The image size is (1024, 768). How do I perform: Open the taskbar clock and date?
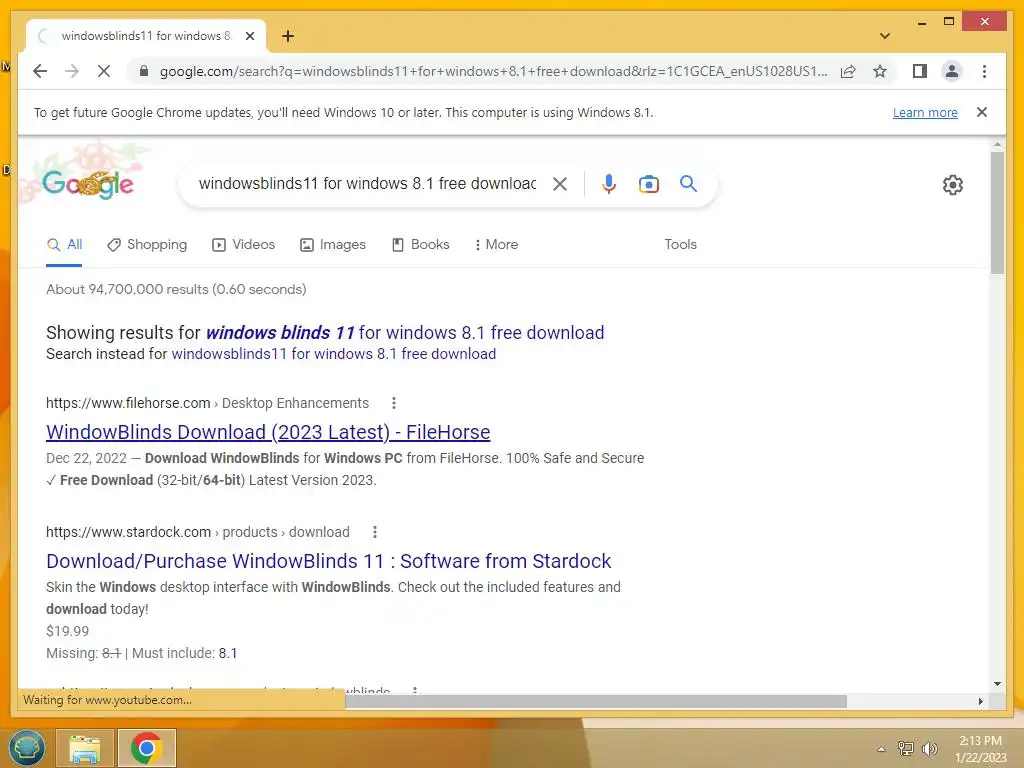981,749
